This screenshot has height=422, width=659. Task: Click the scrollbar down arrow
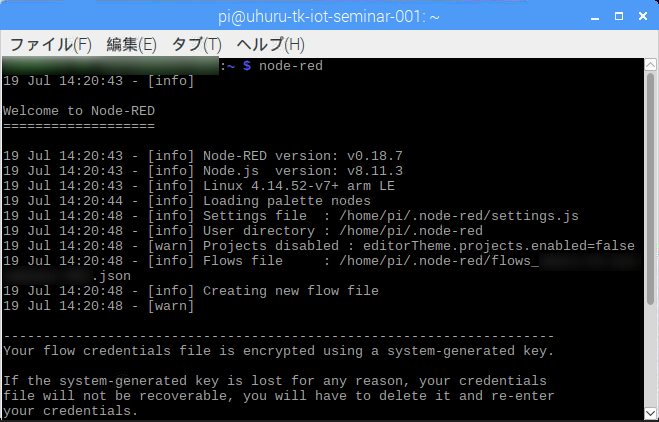[649, 414]
